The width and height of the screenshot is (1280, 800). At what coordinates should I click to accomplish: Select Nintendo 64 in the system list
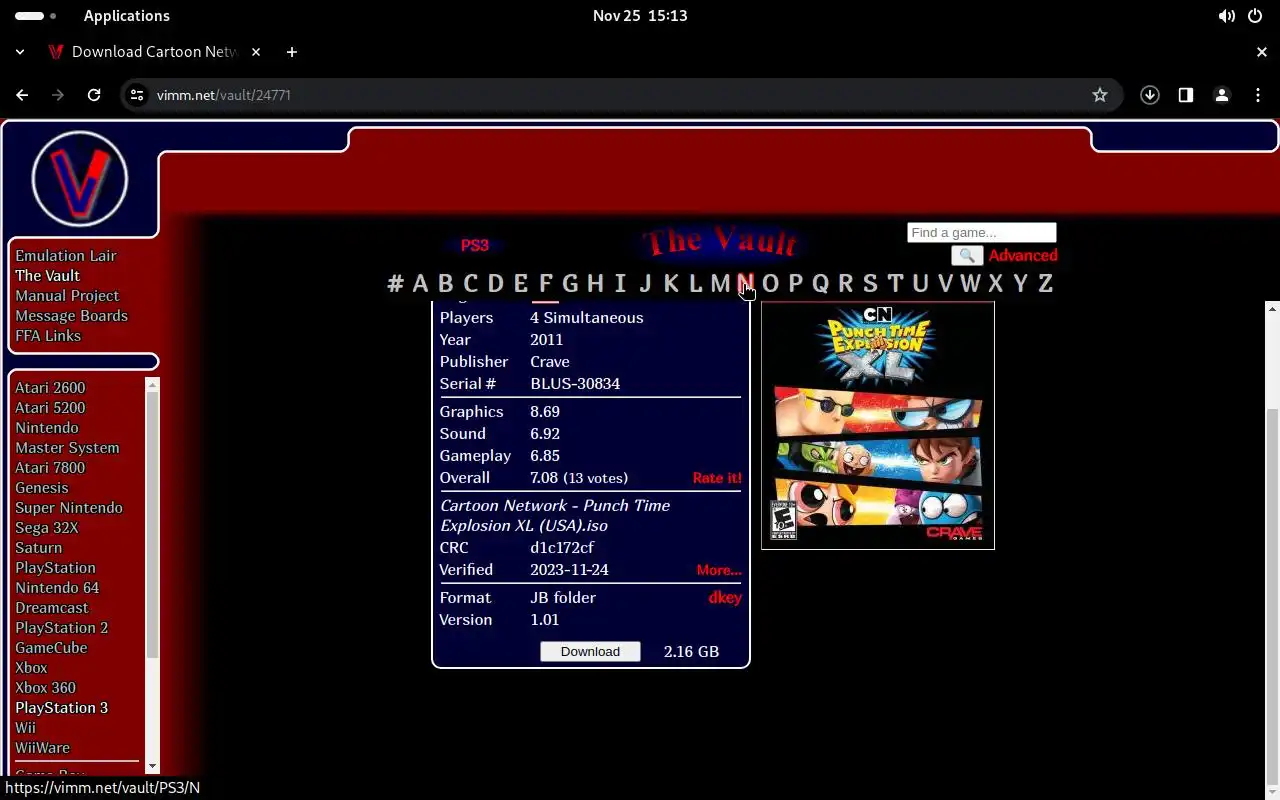(x=57, y=588)
